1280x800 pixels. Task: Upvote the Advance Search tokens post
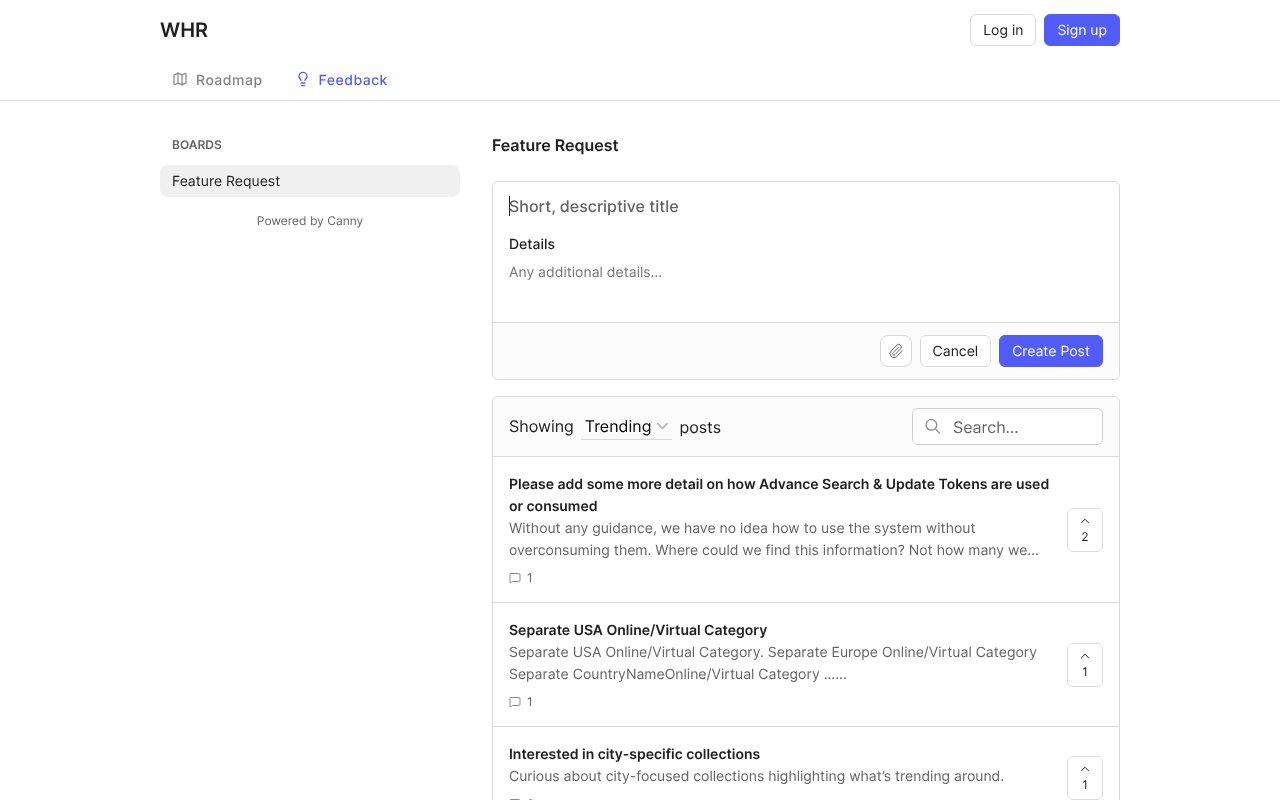(1084, 530)
